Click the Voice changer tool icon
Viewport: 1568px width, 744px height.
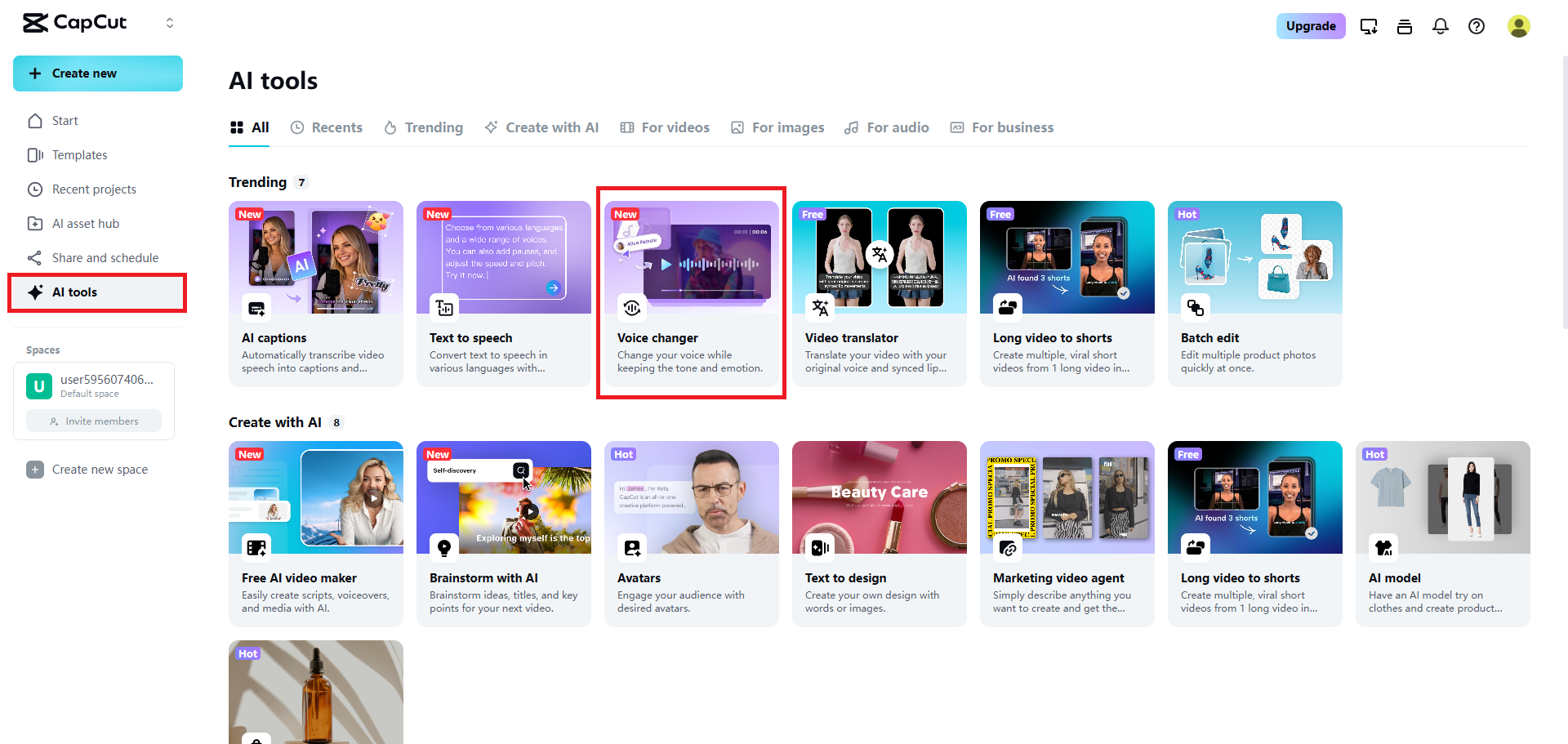[632, 308]
